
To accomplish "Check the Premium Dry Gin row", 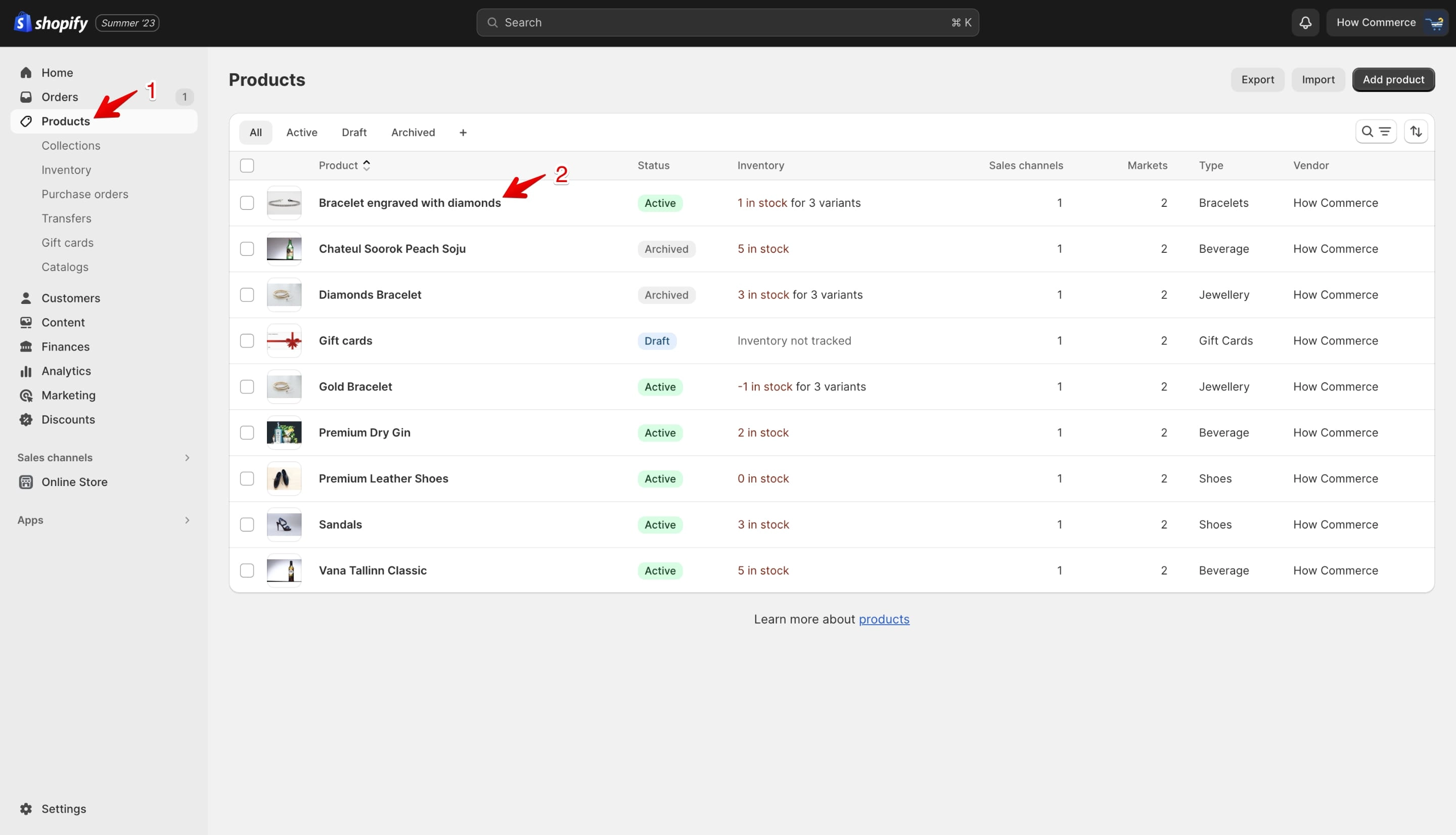I will [x=247, y=432].
